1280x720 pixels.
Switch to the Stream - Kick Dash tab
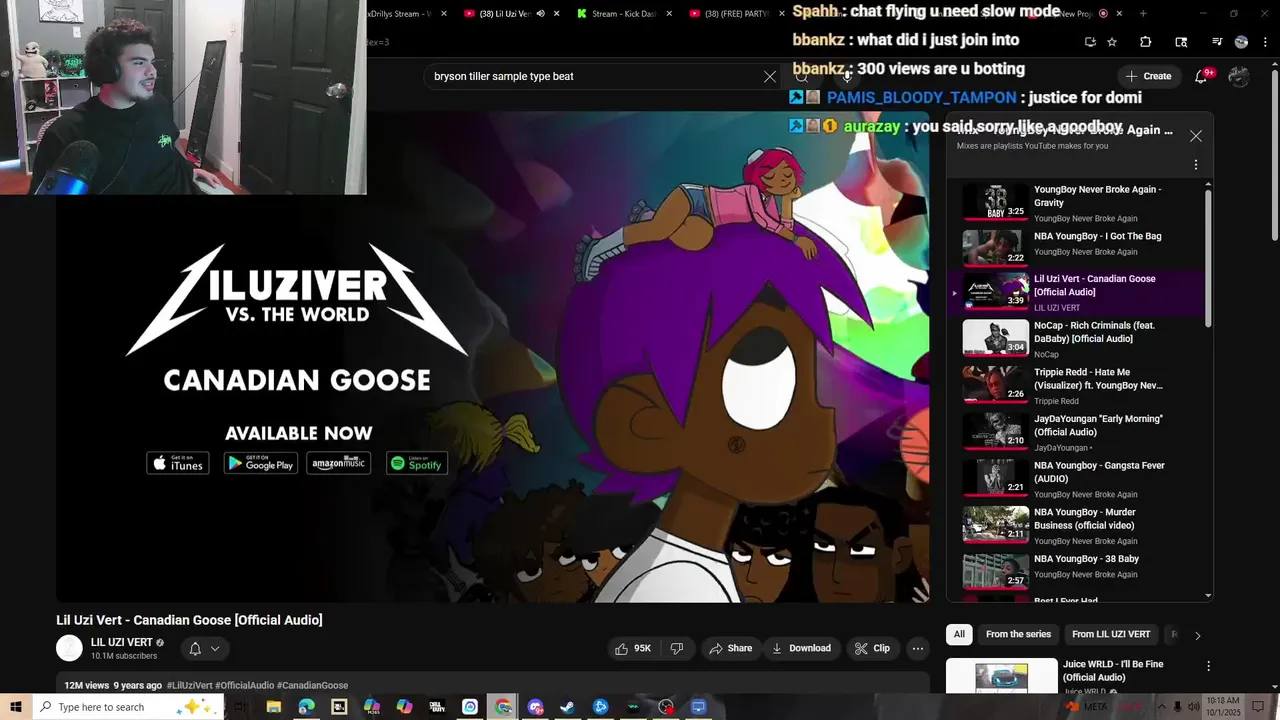coord(622,13)
